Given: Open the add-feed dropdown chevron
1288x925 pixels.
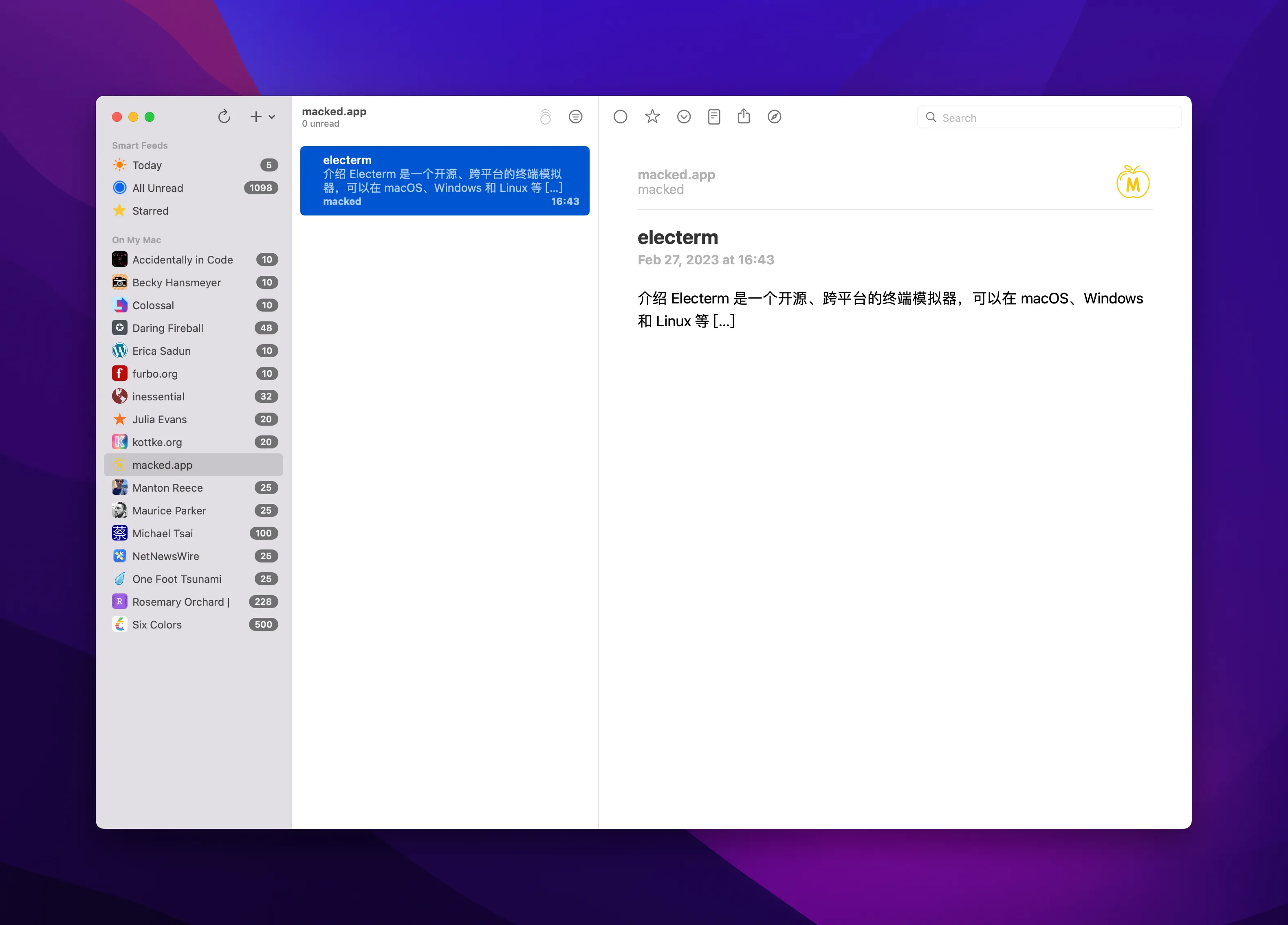Looking at the screenshot, I should [272, 116].
